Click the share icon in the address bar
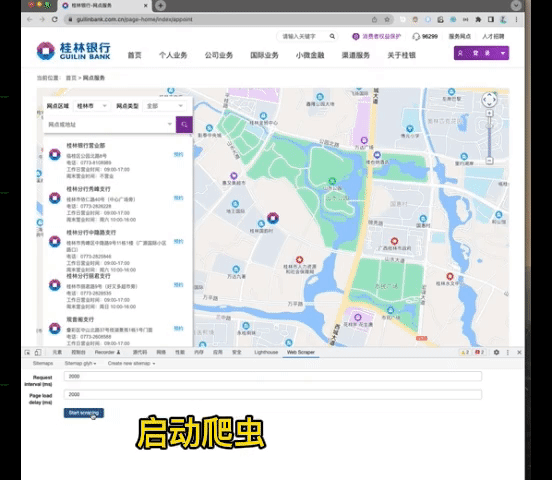This screenshot has height=480, width=552. (375, 19)
